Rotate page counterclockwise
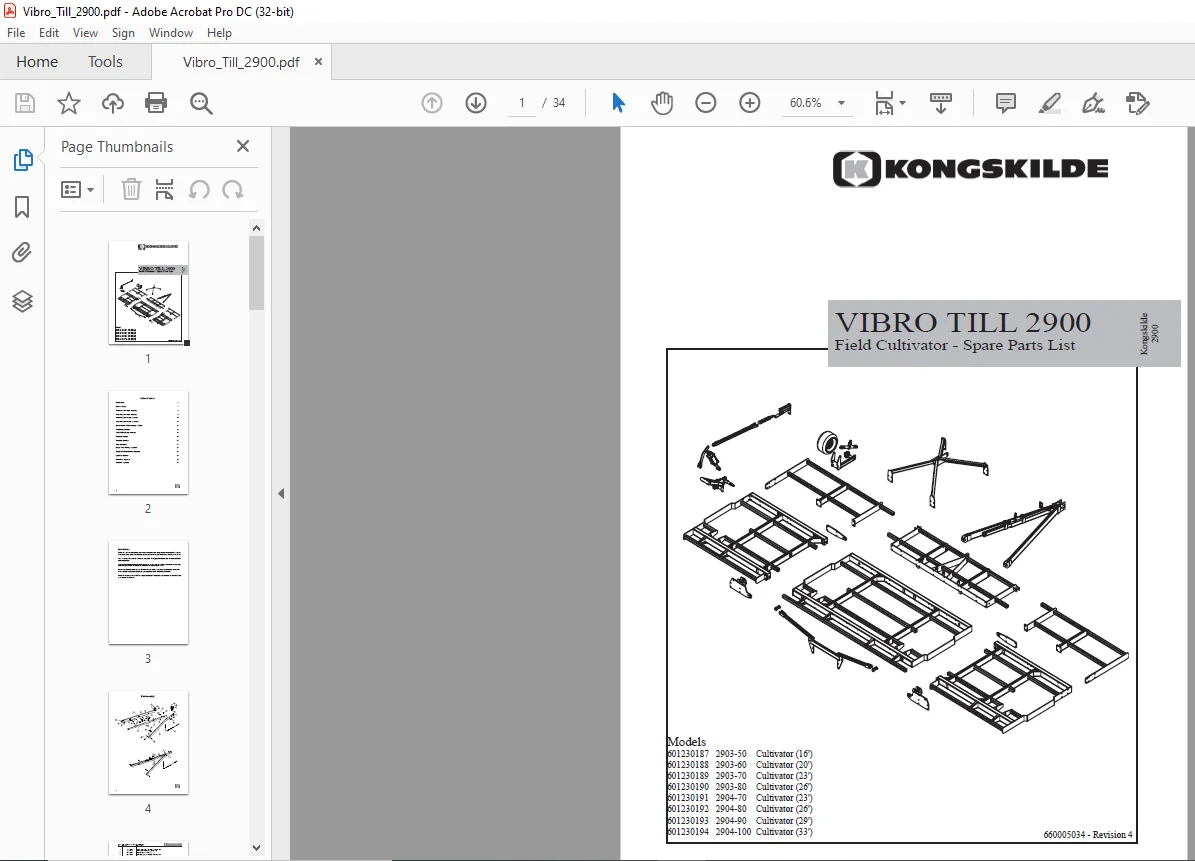Screen dimensions: 1195x861 pos(199,189)
